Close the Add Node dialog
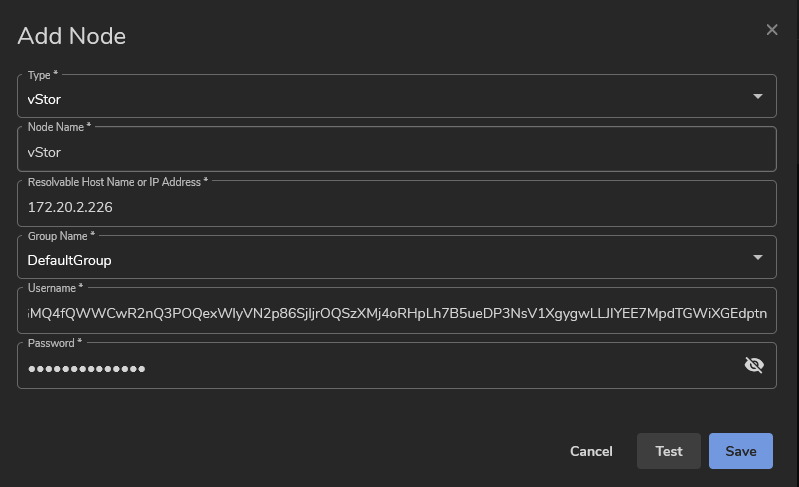This screenshot has height=487, width=799. click(772, 30)
